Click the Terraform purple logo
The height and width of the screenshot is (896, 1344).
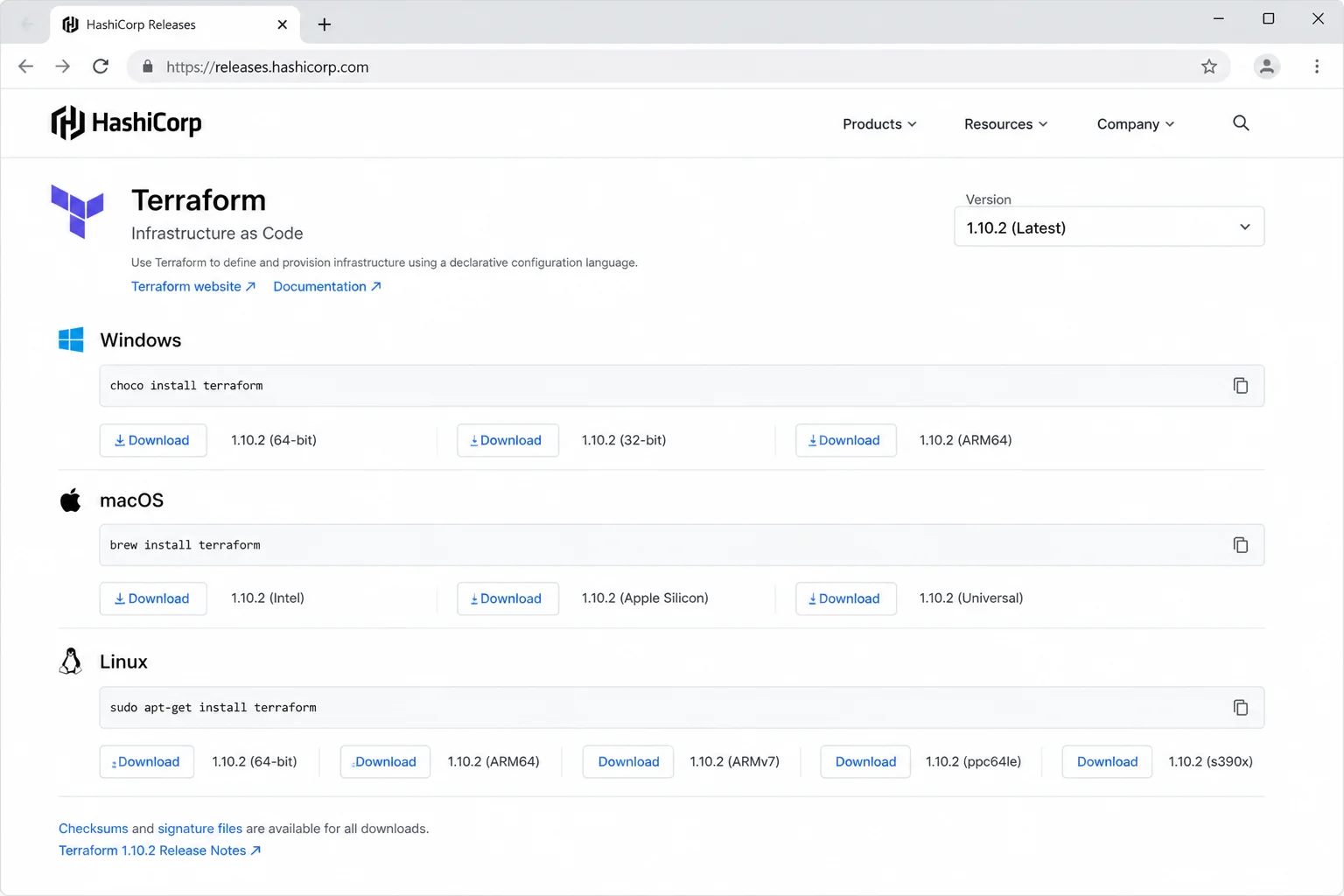[x=77, y=211]
